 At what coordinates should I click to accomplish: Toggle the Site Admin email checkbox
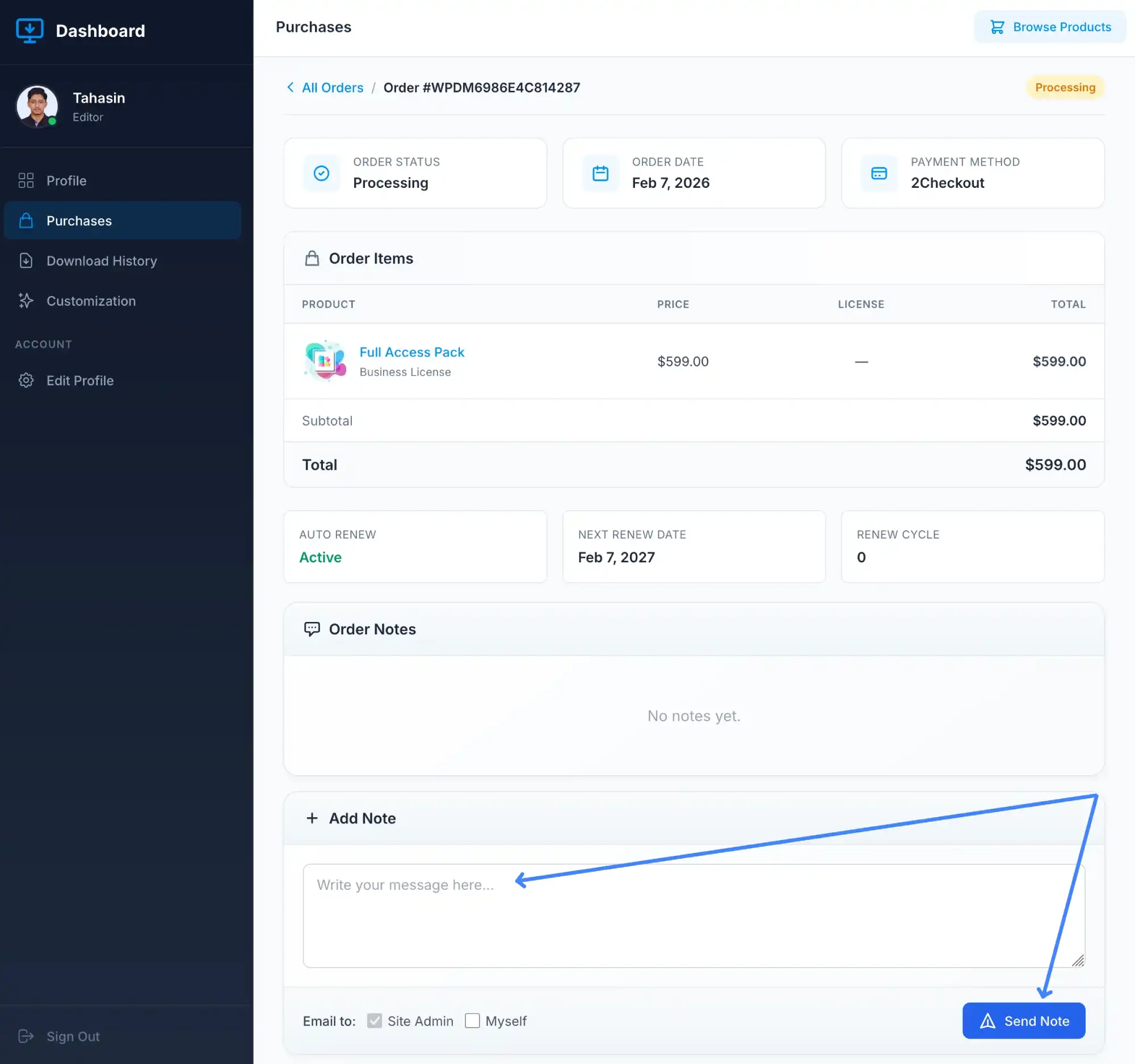tap(375, 1021)
